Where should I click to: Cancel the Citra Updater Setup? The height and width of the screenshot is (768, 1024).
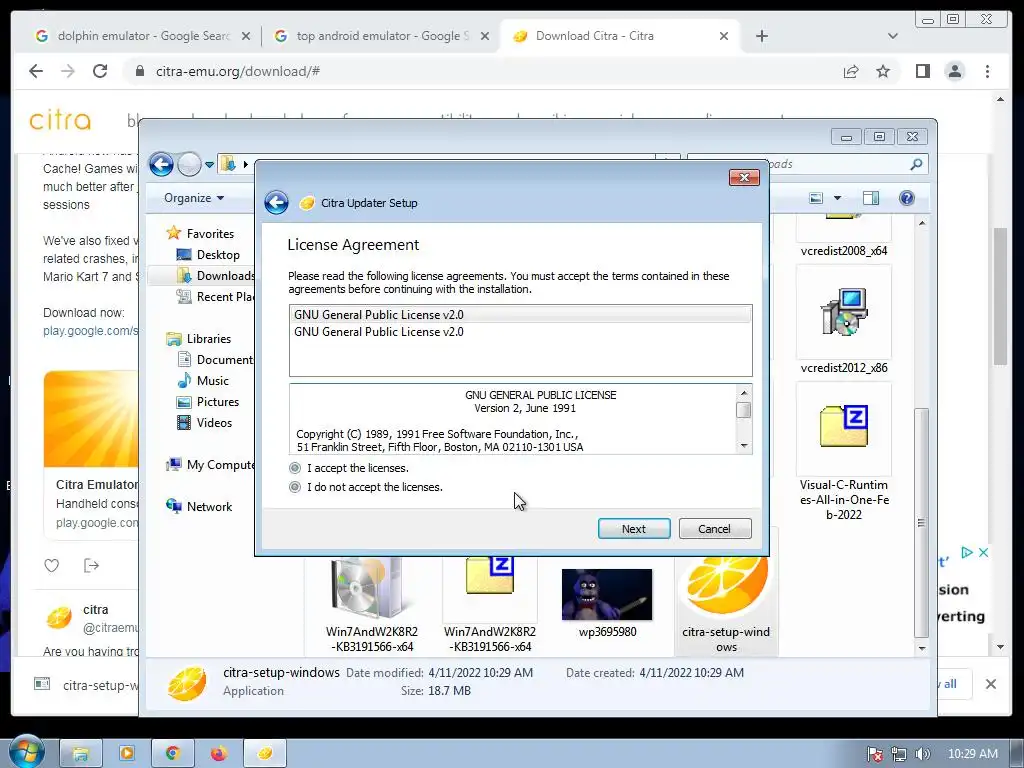pos(714,528)
